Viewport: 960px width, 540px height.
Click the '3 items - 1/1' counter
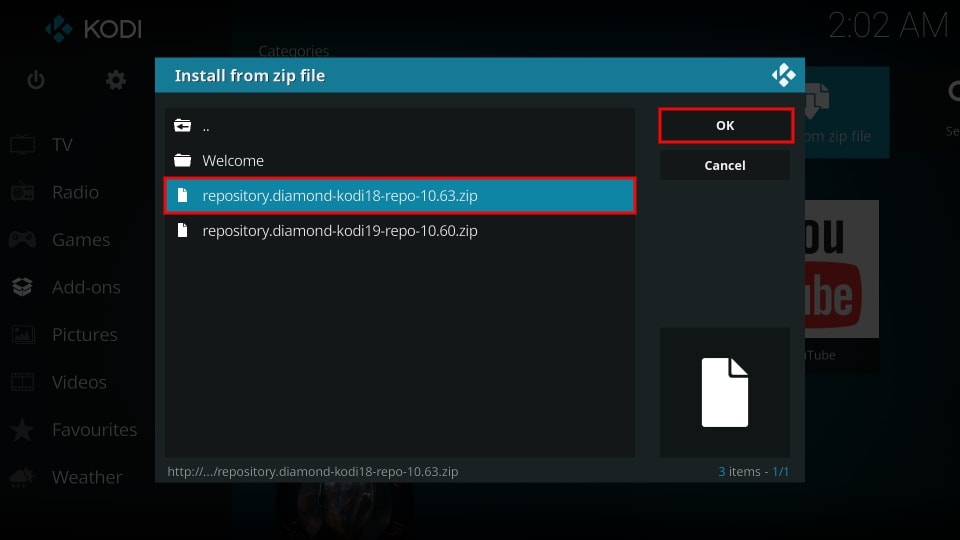point(753,471)
